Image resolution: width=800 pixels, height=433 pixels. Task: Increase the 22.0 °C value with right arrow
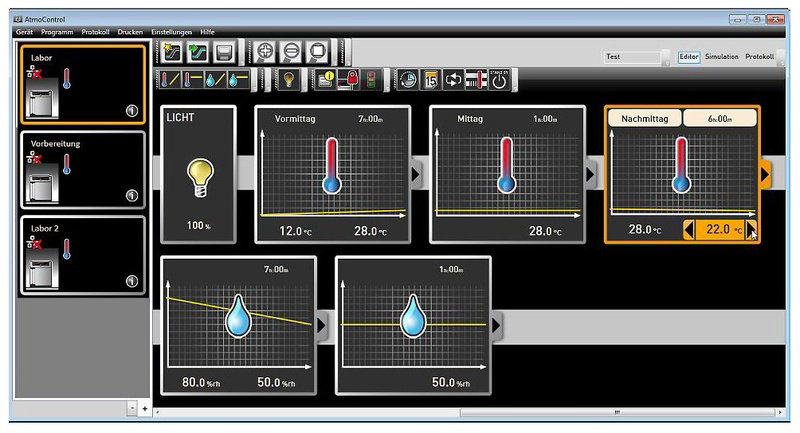(x=751, y=230)
